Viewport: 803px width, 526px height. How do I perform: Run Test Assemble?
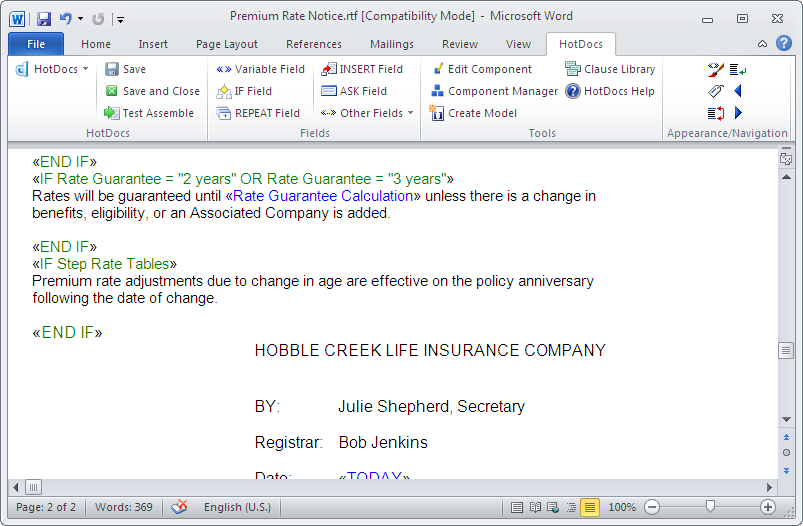tap(149, 113)
